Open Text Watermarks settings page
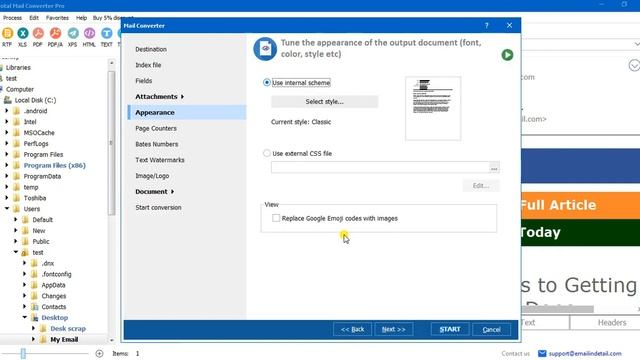640x360 pixels. pyautogui.click(x=160, y=160)
